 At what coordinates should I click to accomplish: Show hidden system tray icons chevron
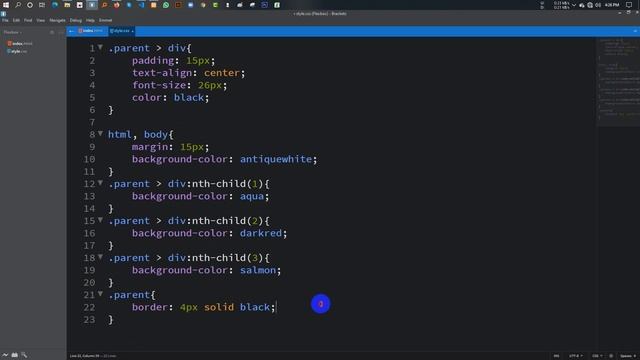point(573,5)
